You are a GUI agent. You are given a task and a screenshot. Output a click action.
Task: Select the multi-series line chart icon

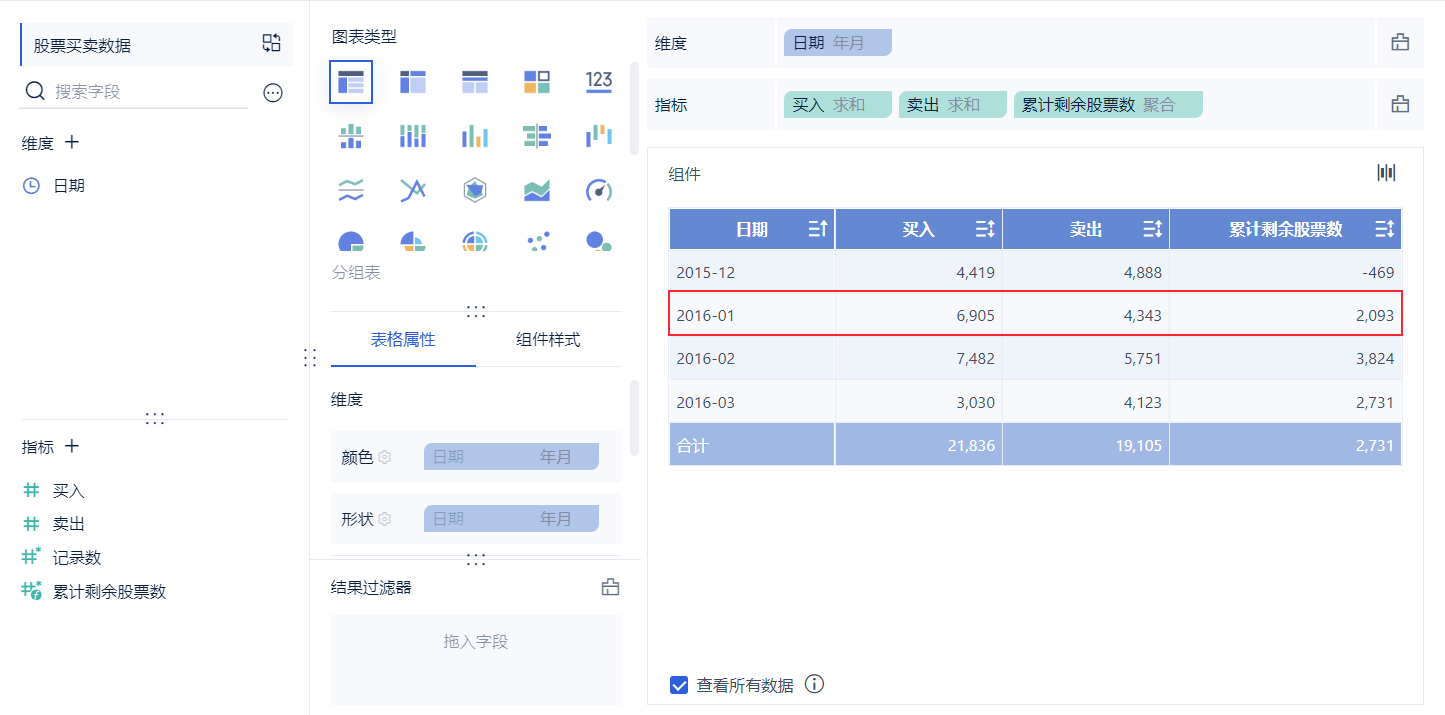pos(413,190)
